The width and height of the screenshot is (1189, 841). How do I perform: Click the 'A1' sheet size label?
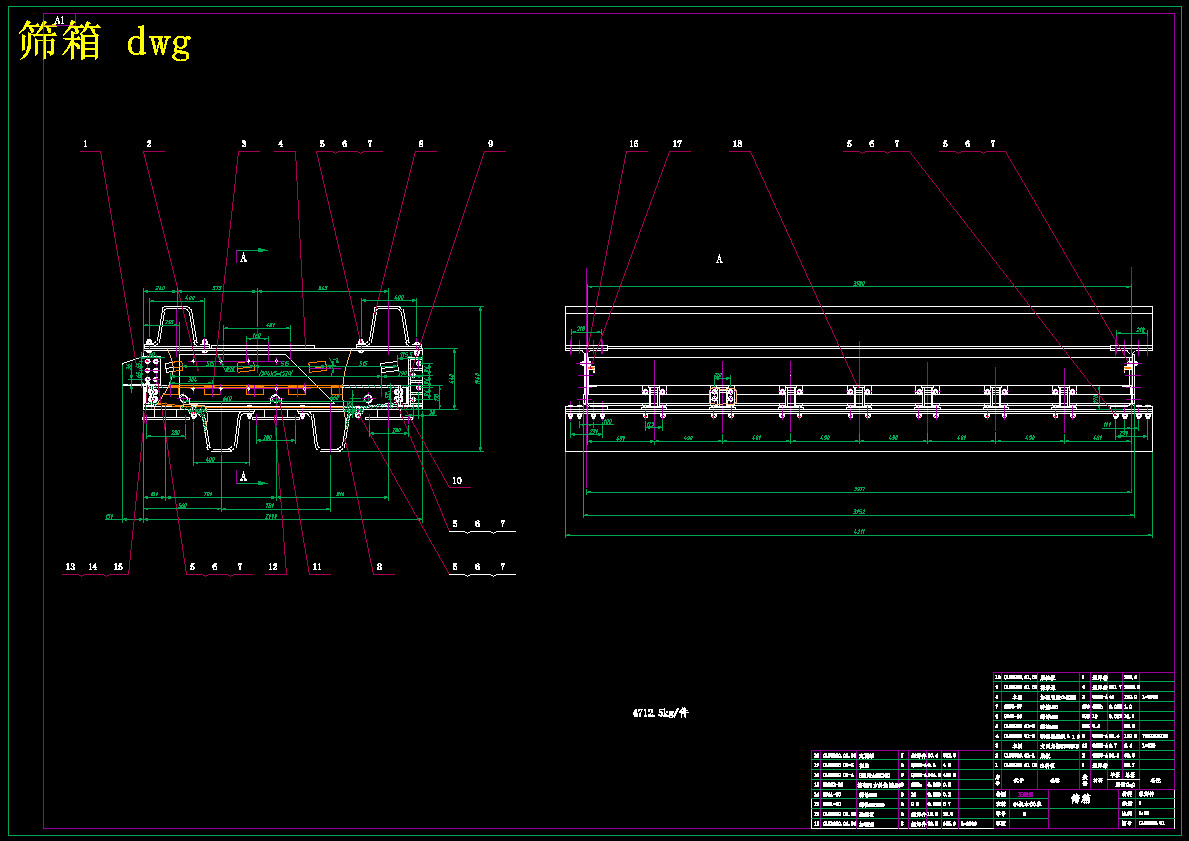[x=60, y=20]
